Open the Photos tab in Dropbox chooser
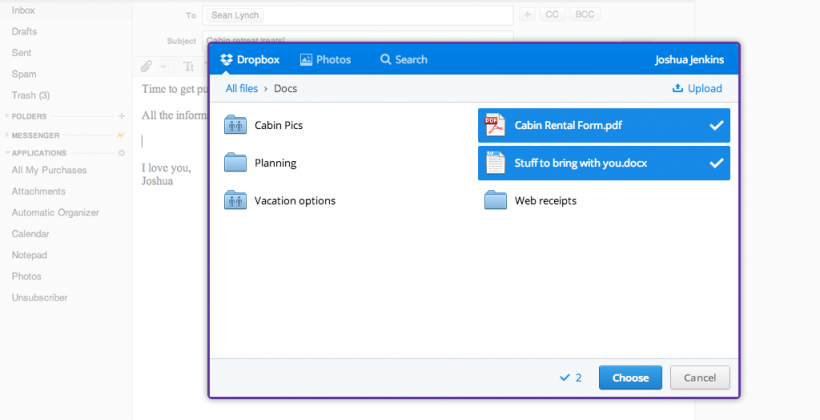The image size is (820, 420). [x=325, y=60]
